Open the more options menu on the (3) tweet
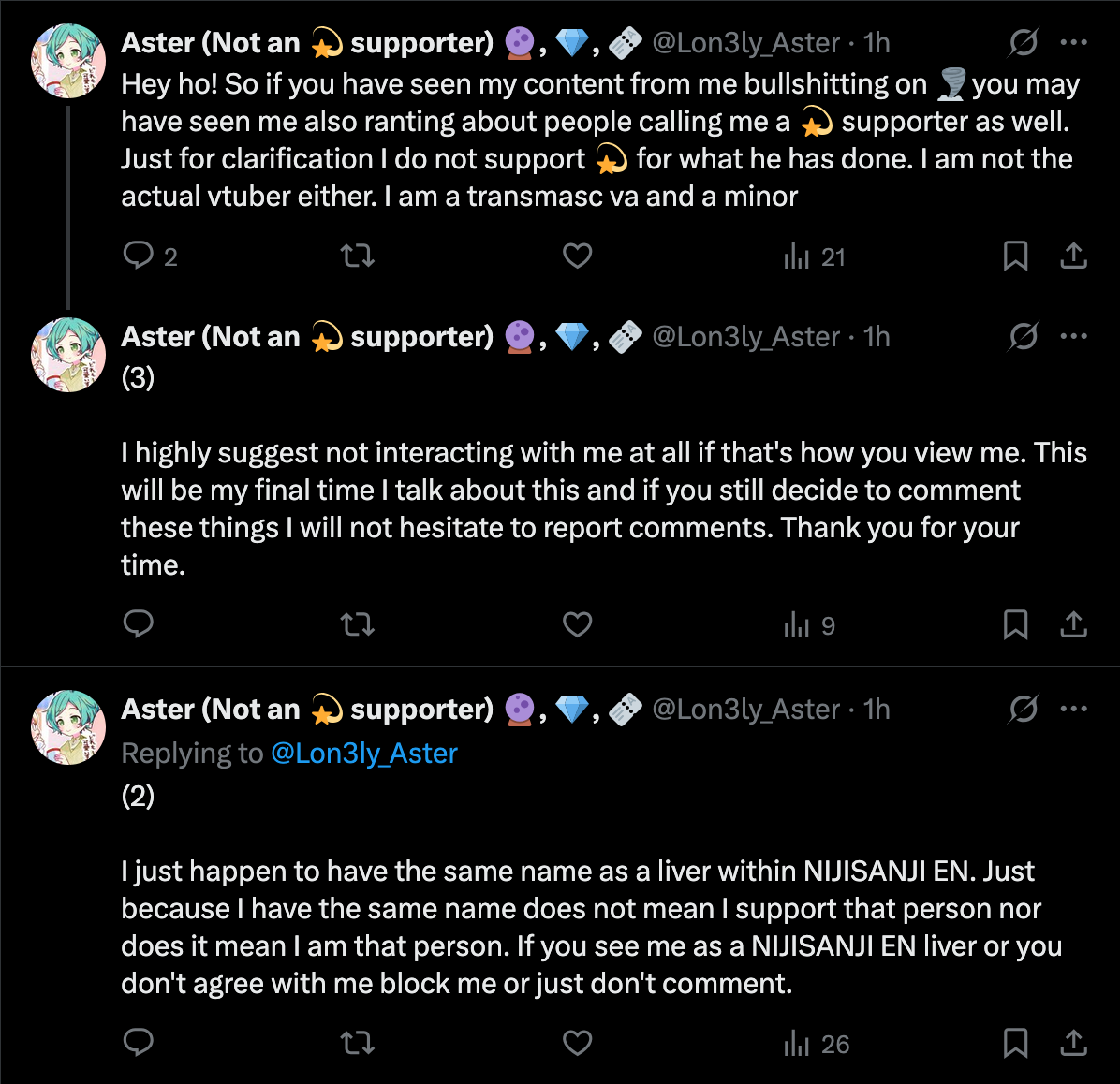 tap(1073, 336)
